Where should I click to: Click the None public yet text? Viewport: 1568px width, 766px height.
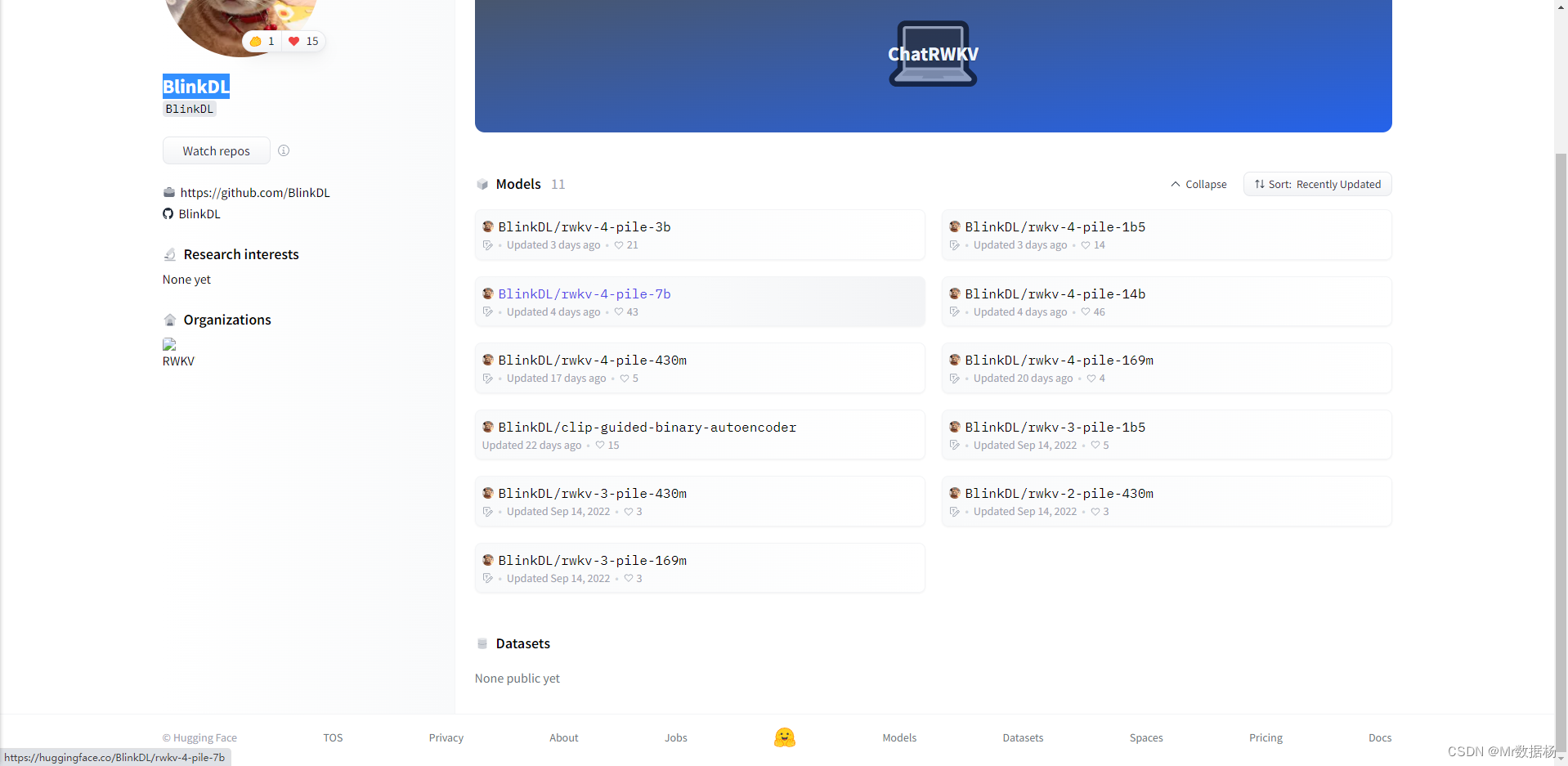click(x=517, y=679)
